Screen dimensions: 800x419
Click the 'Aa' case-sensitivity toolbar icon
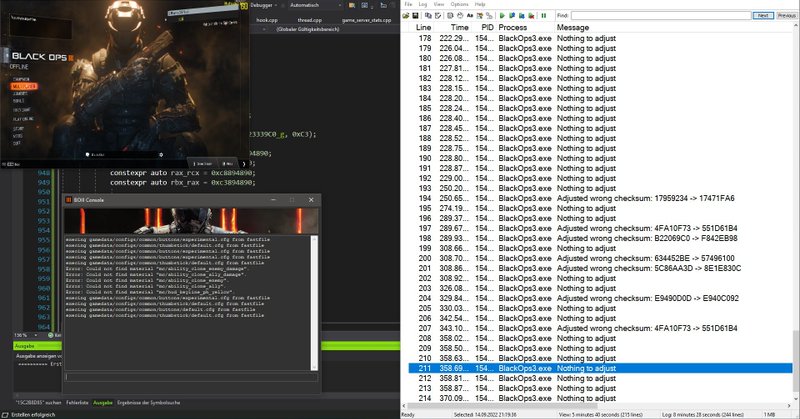[470, 16]
